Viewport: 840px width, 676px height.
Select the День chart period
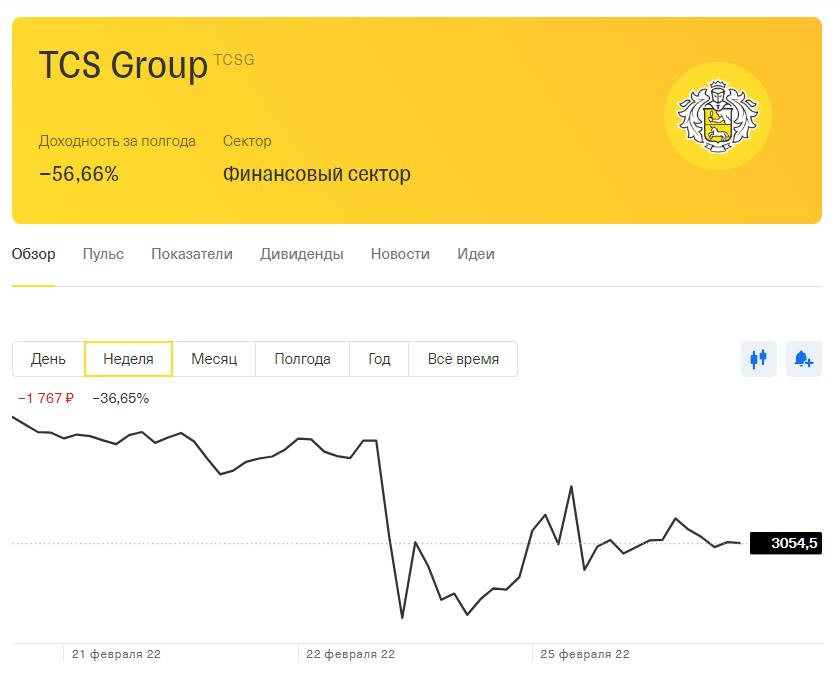(x=48, y=359)
